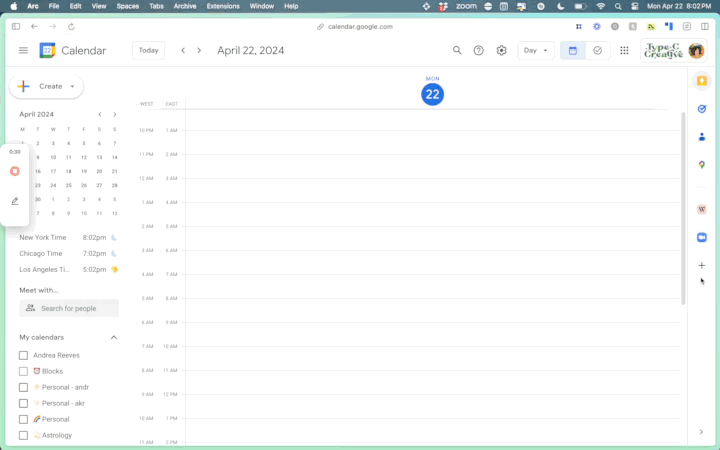This screenshot has width=720, height=450.
Task: Toggle the Blocks calendar checkbox
Action: 24,371
